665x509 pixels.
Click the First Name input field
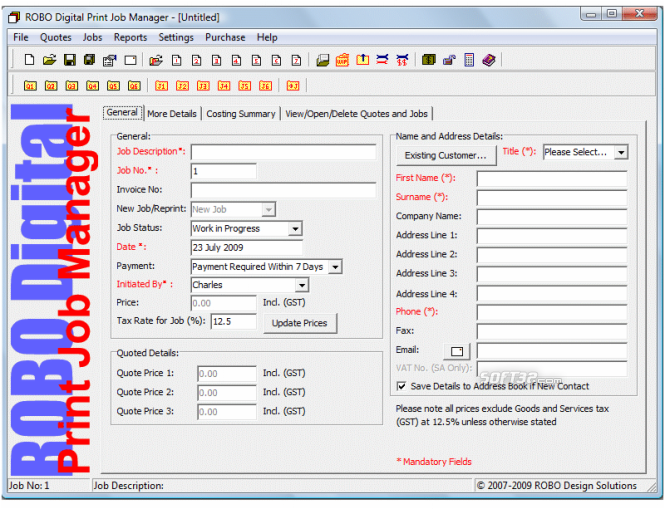tap(551, 179)
